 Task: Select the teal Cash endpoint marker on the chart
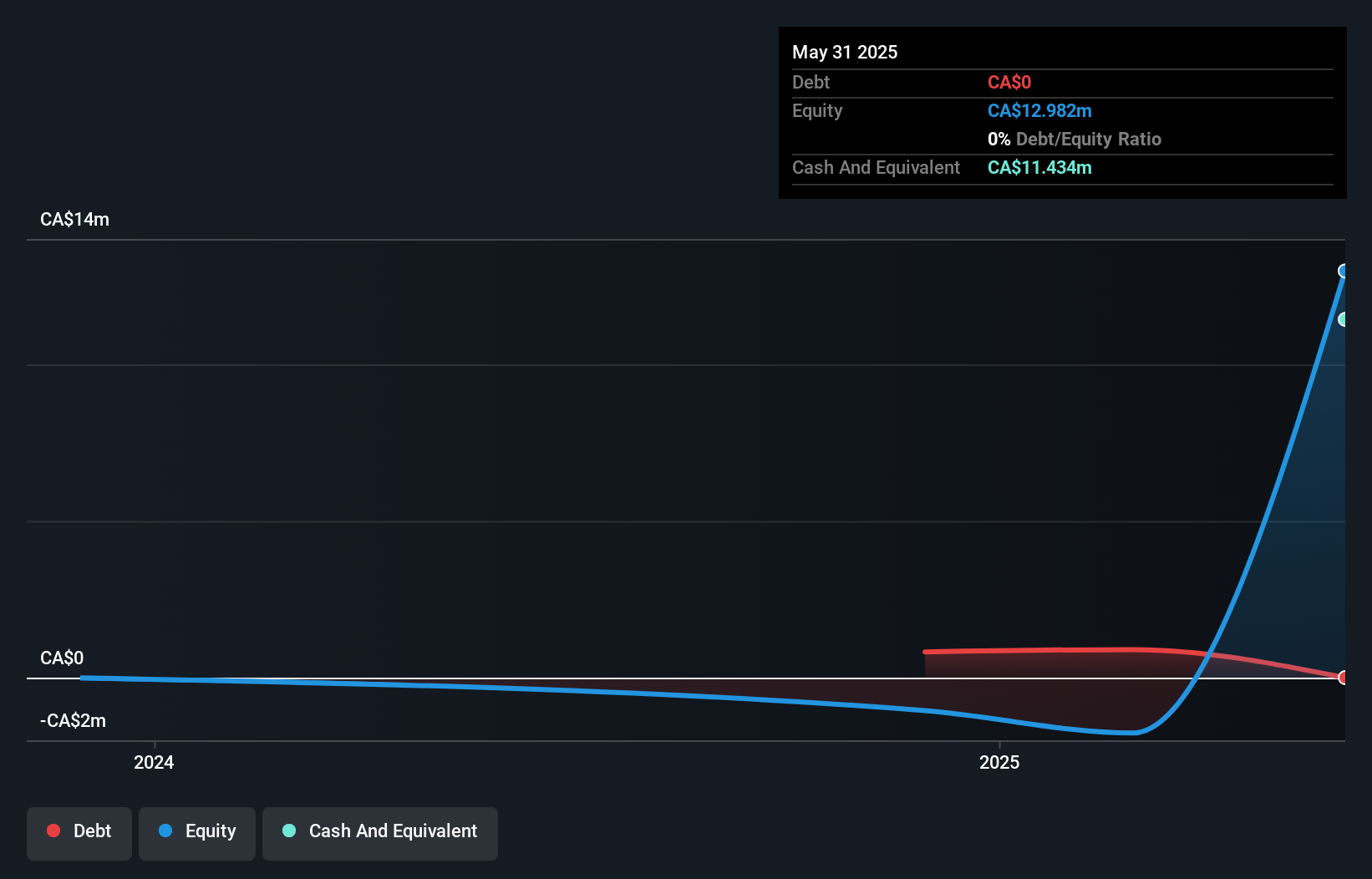1344,319
